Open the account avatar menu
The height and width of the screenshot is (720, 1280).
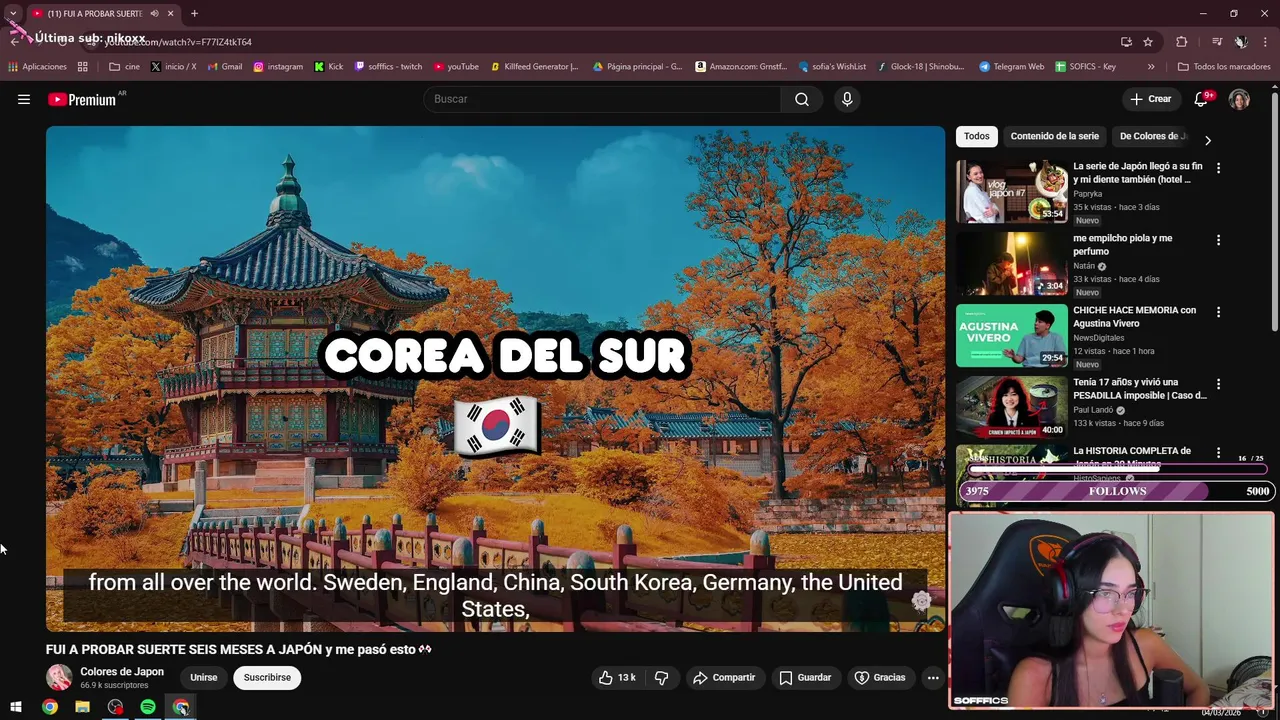pyautogui.click(x=1239, y=99)
